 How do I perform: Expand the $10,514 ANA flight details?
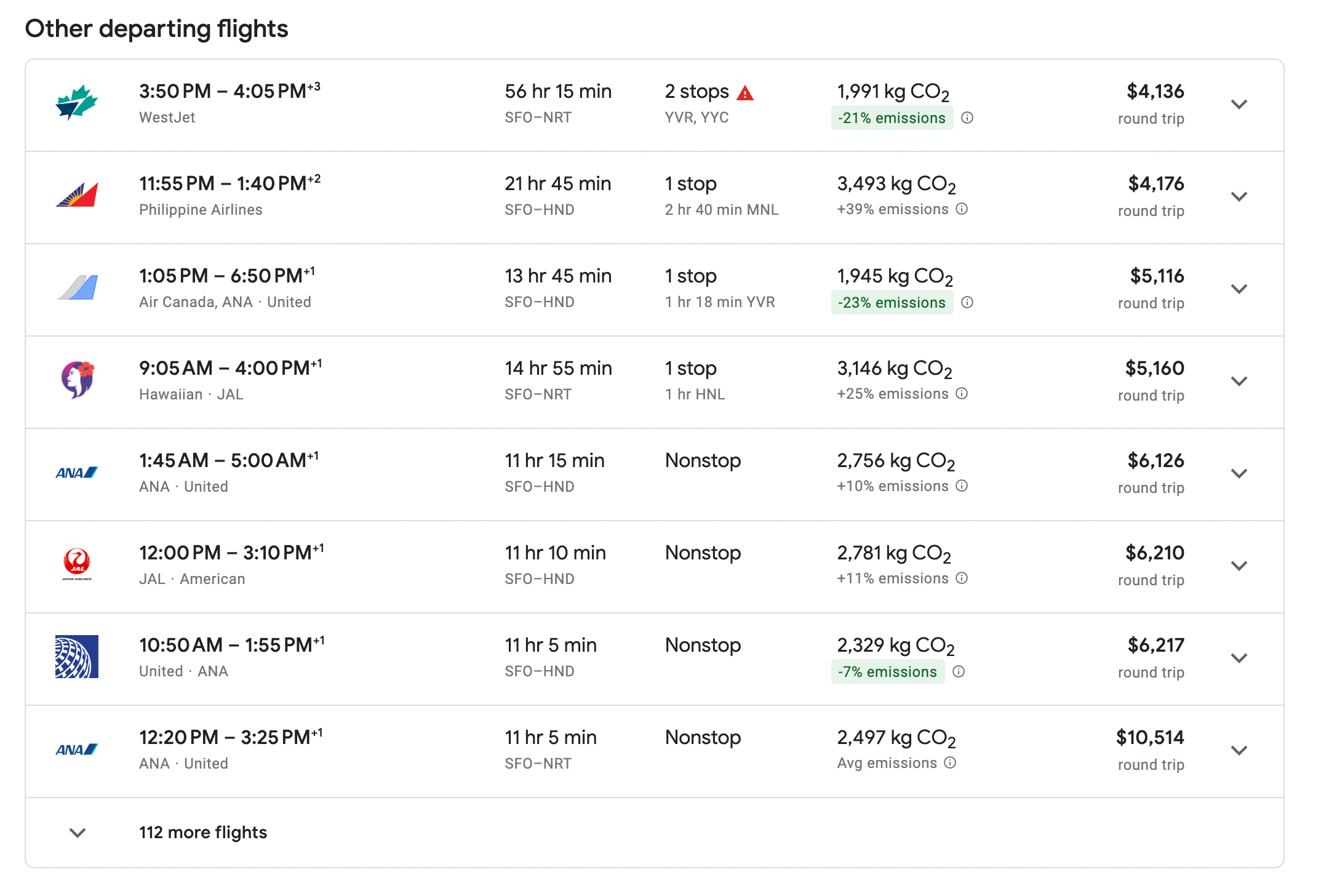click(1239, 750)
